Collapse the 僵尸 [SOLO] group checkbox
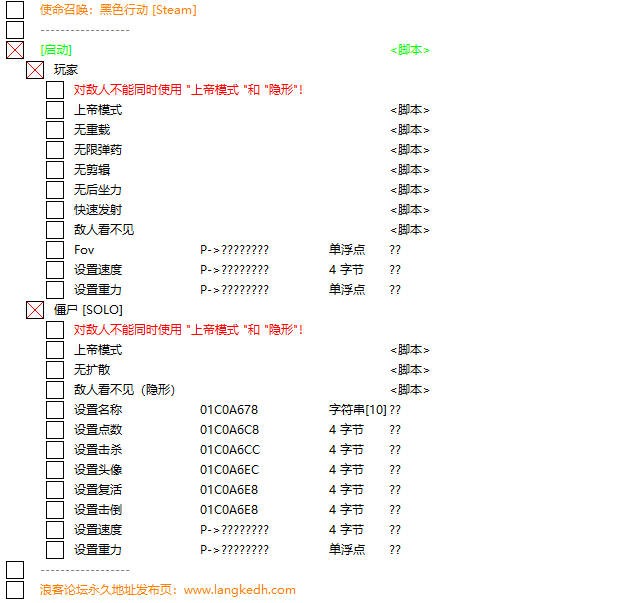 click(35, 310)
